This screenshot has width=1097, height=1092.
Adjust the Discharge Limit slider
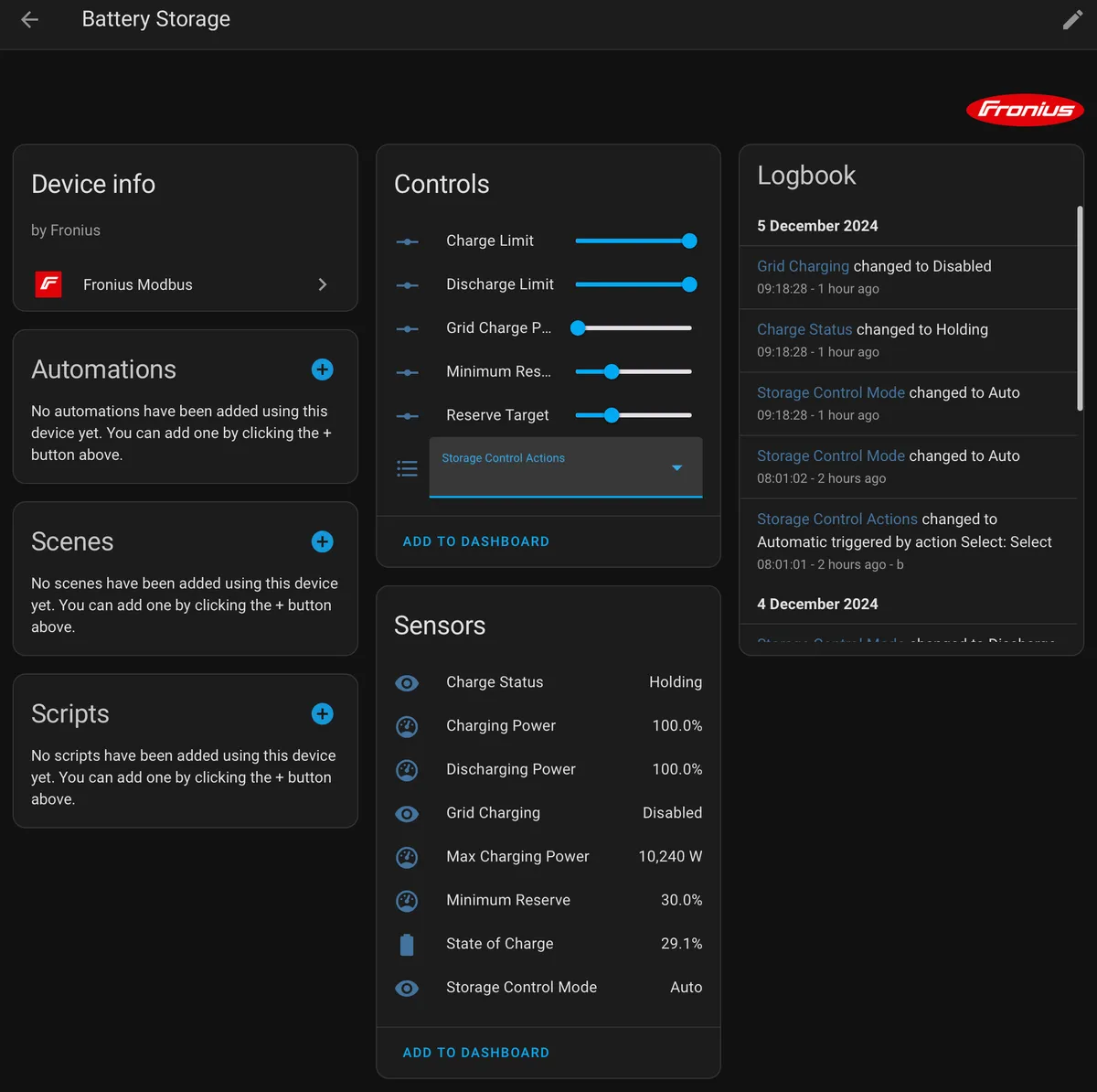point(634,284)
